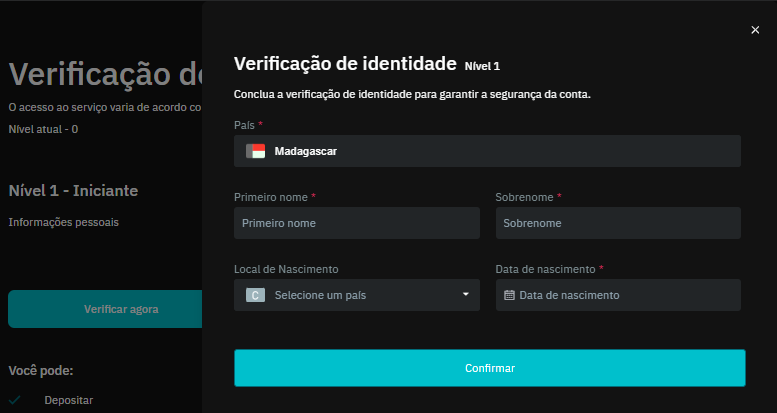777x413 pixels.
Task: Click the Nível atual - 0 text
Action: pyautogui.click(x=43, y=129)
